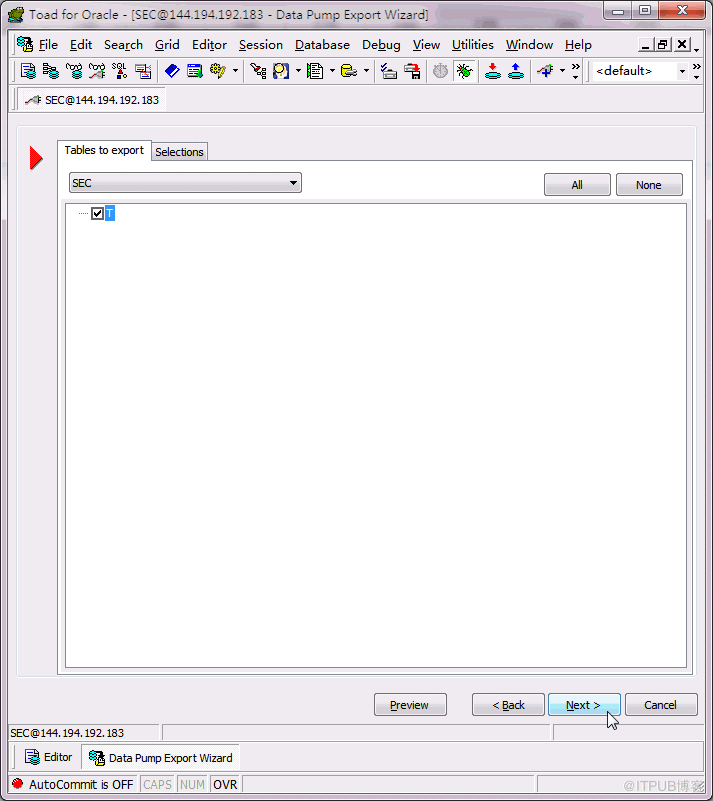Open the Window menu
The width and height of the screenshot is (713, 801).
click(x=529, y=45)
